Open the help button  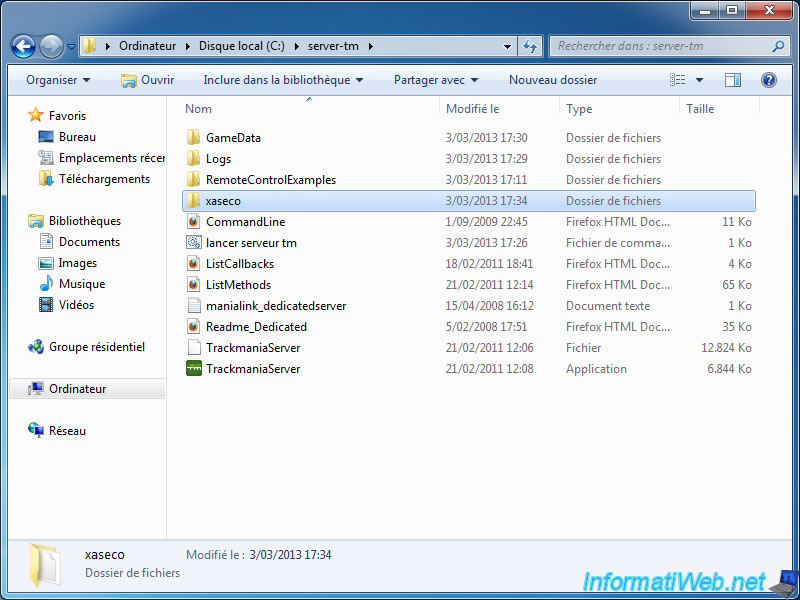(768, 80)
